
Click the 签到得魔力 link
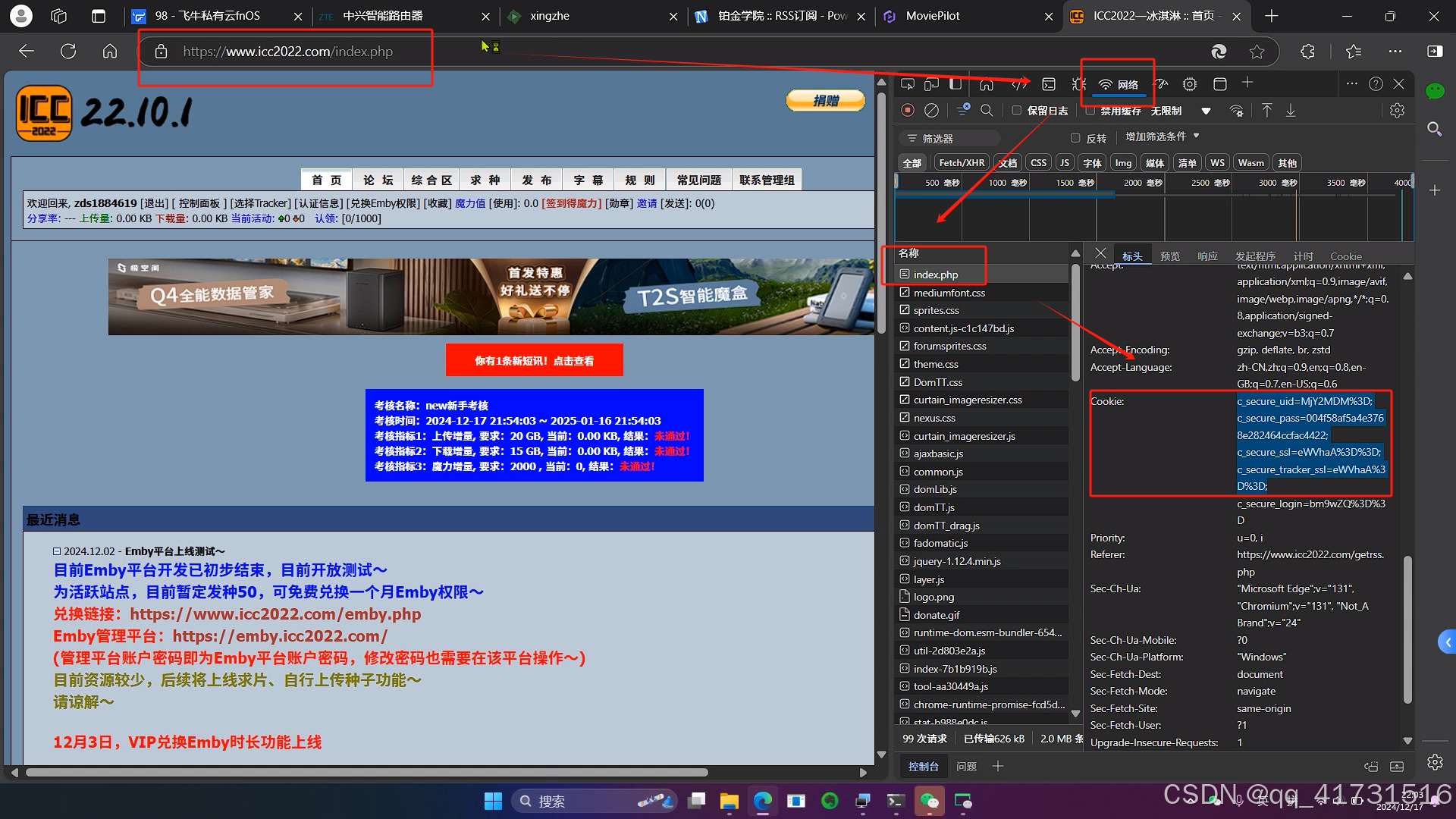(572, 203)
